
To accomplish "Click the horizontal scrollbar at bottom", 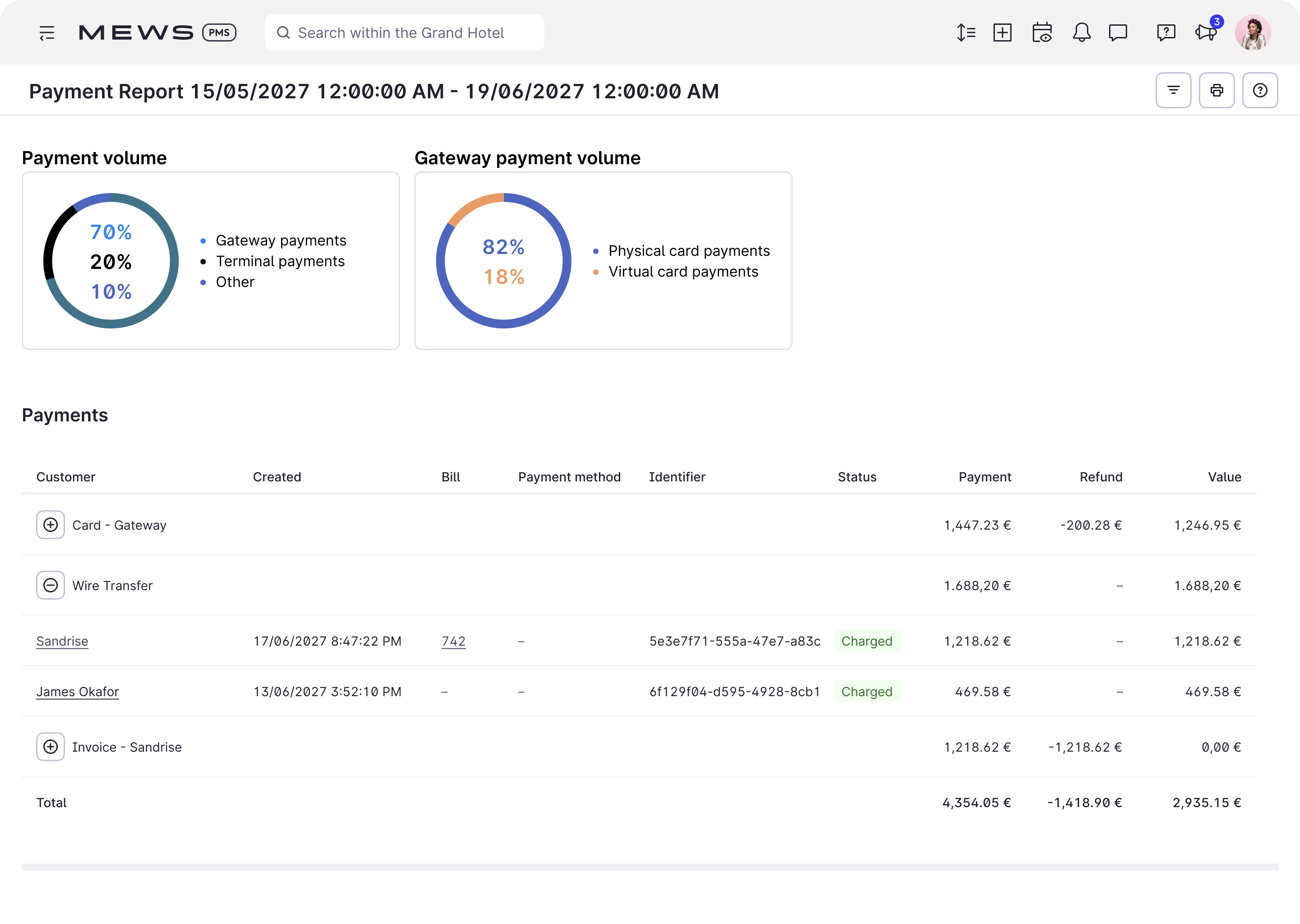I will pos(650,867).
